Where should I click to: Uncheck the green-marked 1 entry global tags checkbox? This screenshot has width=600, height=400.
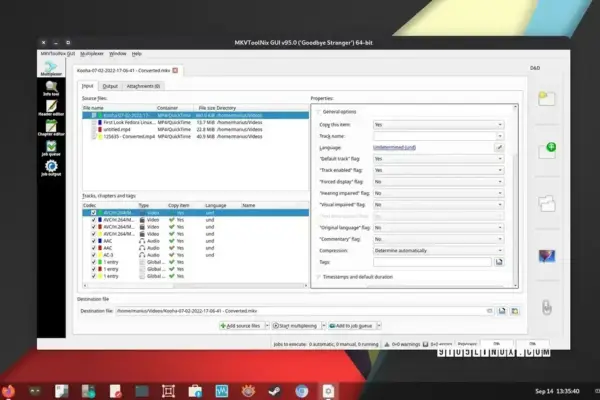pyautogui.click(x=93, y=262)
